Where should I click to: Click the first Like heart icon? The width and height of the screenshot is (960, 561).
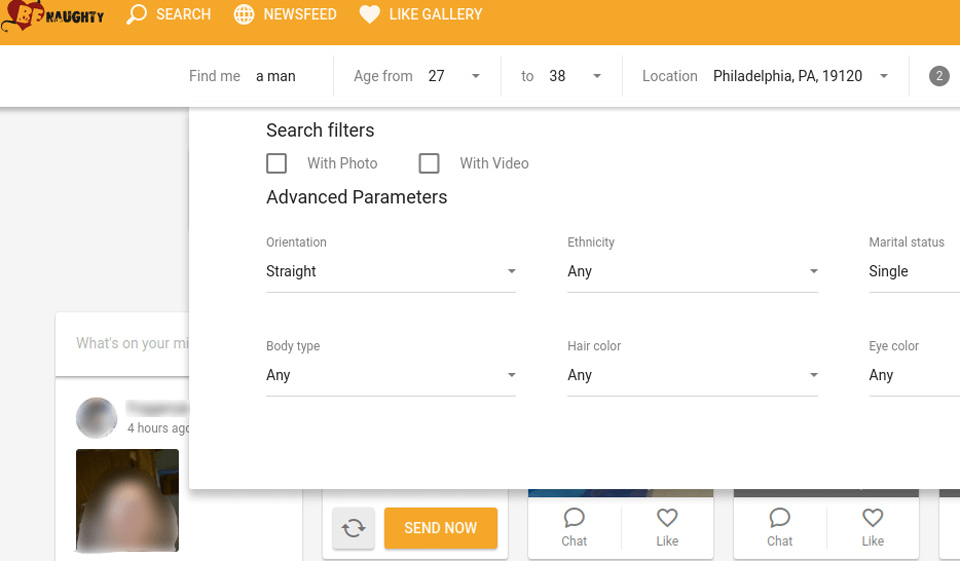(667, 518)
